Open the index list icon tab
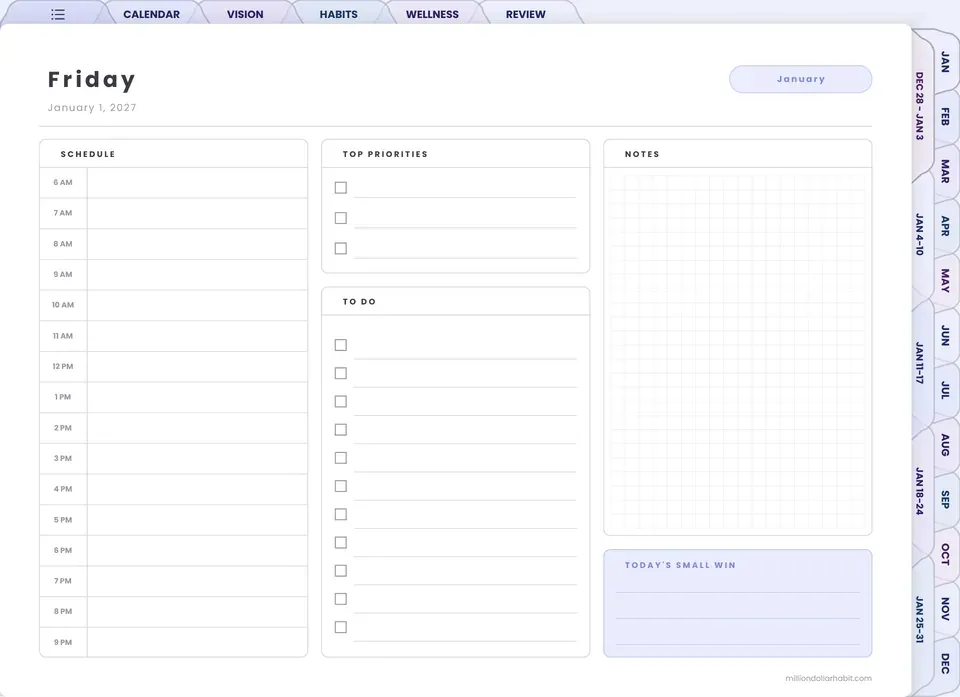Screen dimensions: 960x697 [58, 14]
